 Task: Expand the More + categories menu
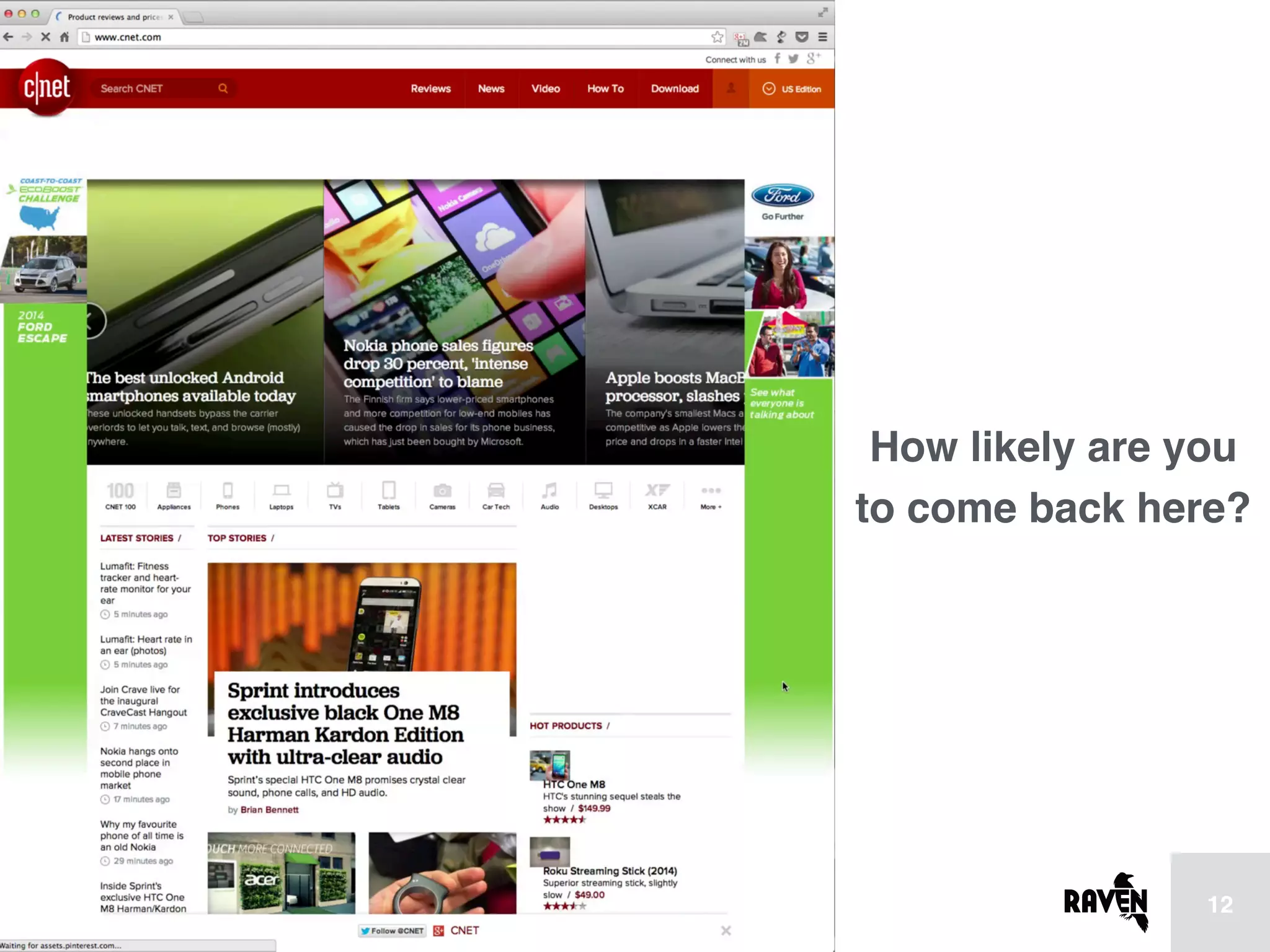[x=711, y=495]
